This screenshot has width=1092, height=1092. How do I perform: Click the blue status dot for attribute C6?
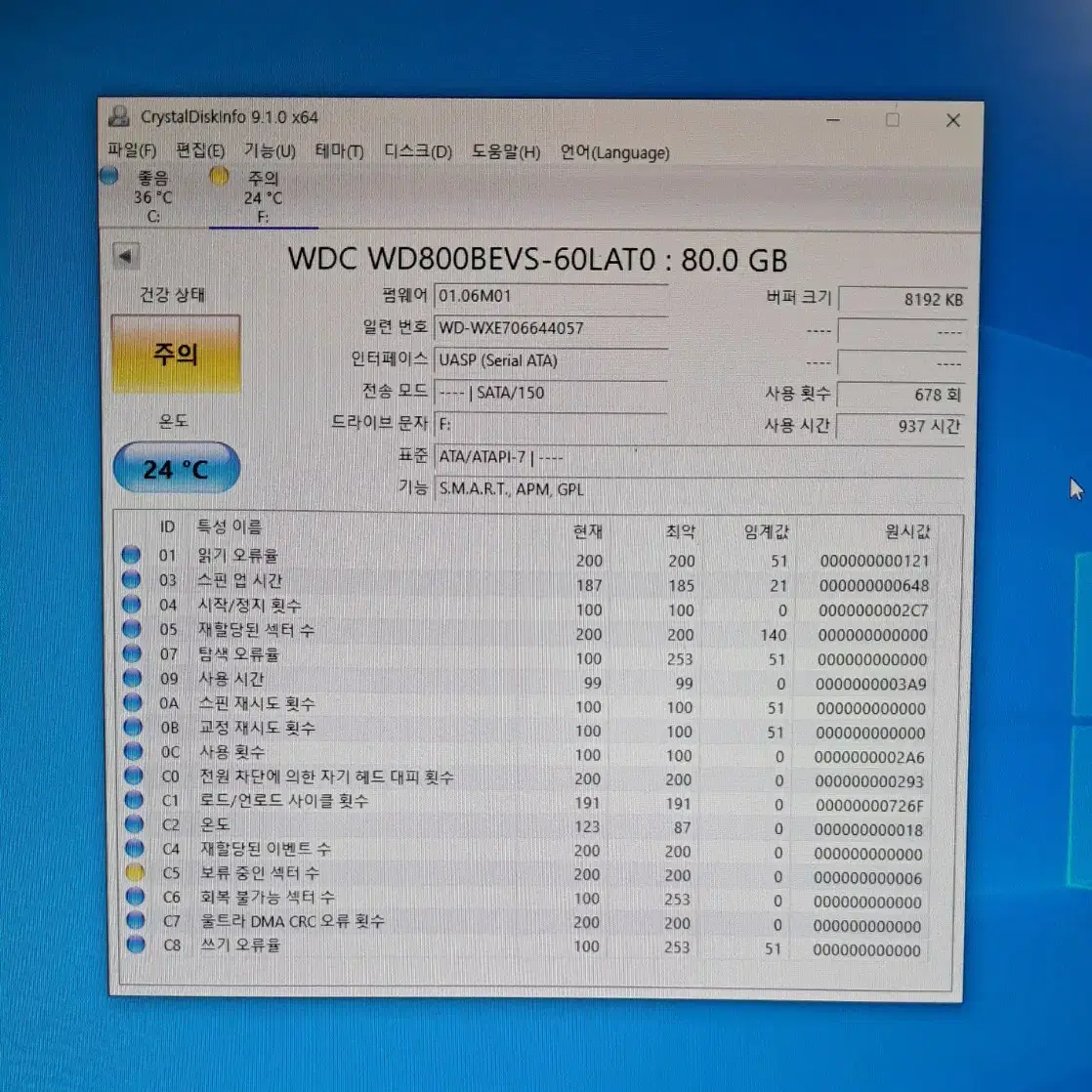pyautogui.click(x=135, y=897)
